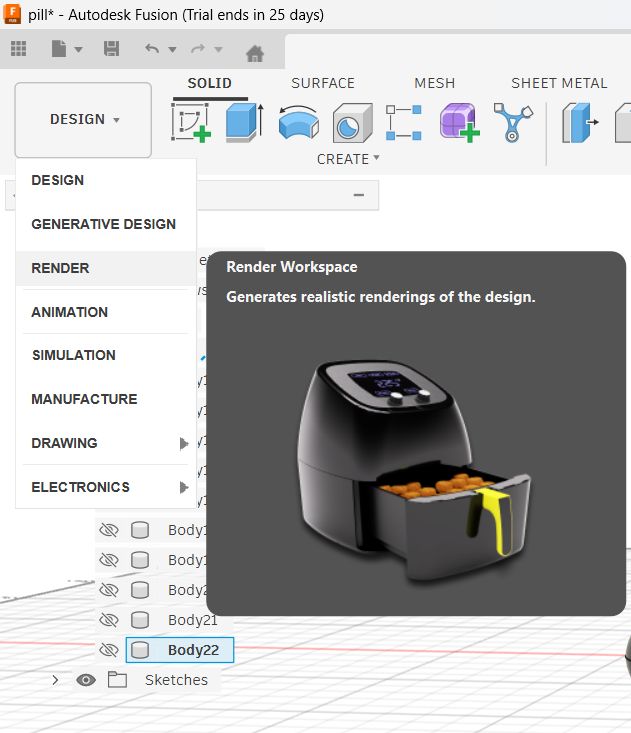
Task: Choose GENERATIVE DESIGN workspace
Action: click(106, 224)
